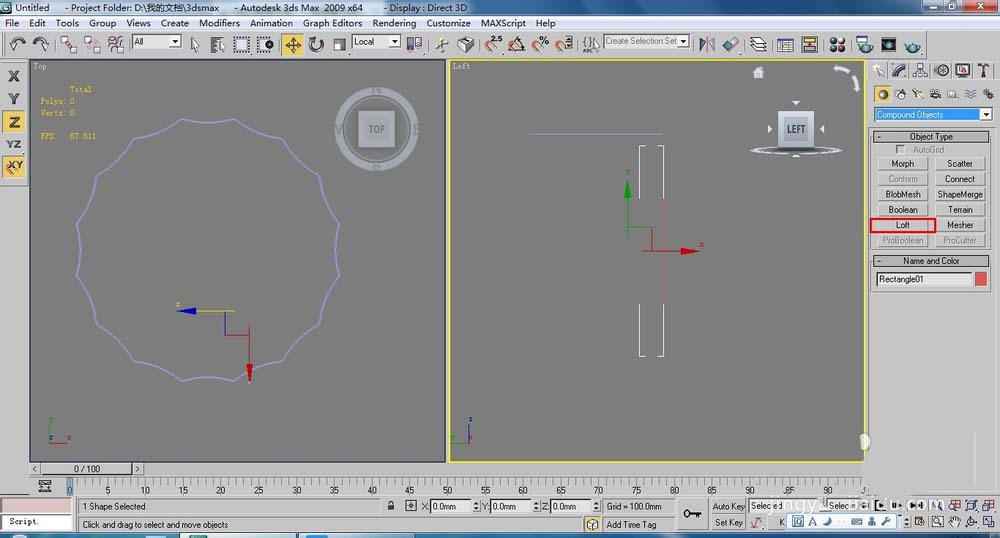Image resolution: width=1000 pixels, height=538 pixels.
Task: Activate the Select Object arrow tool
Action: click(x=195, y=45)
